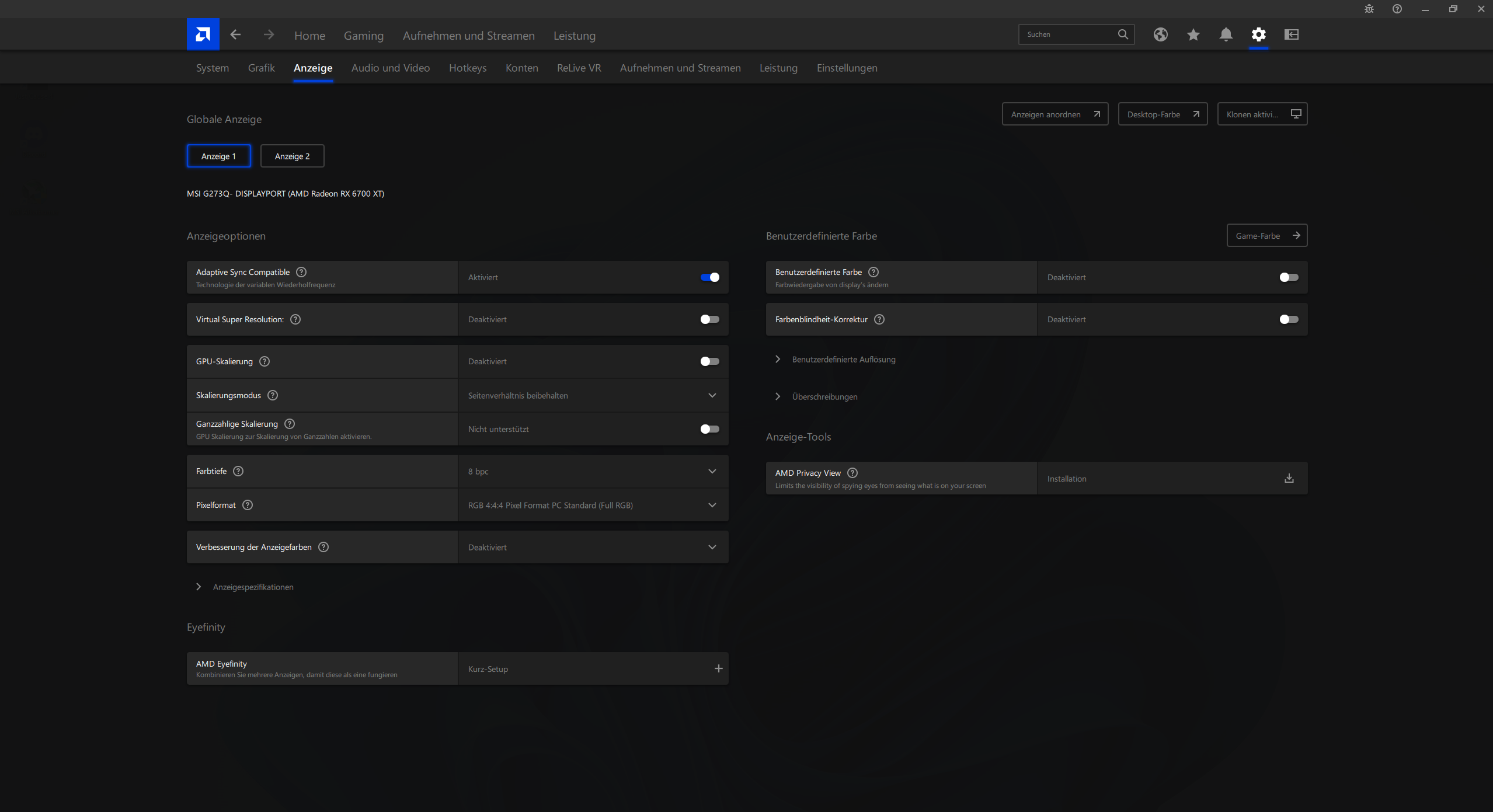Screen dimensions: 1493x812
Task: Click AMD Privacy View download icon
Action: click(1289, 478)
